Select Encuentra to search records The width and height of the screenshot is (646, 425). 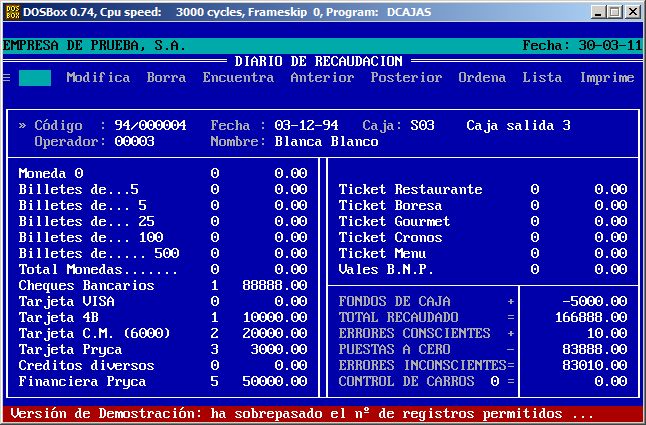click(x=238, y=78)
